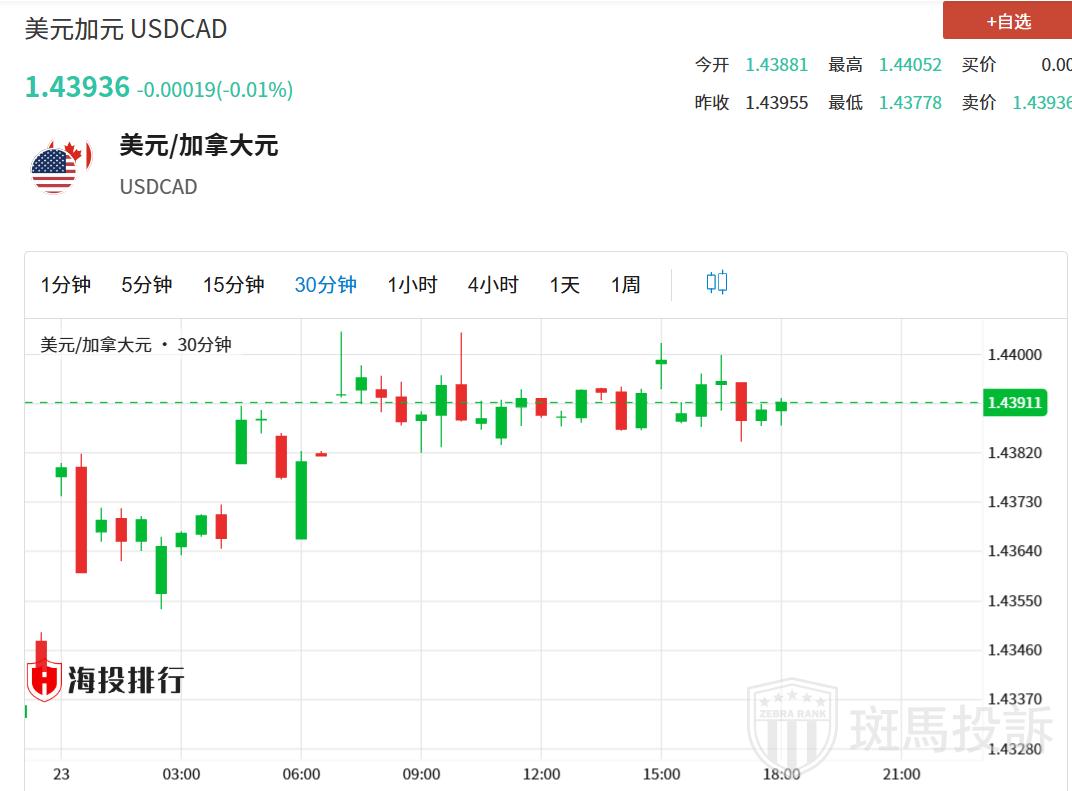The image size is (1072, 791).
Task: Switch to 1周 weekly view
Action: click(x=626, y=285)
